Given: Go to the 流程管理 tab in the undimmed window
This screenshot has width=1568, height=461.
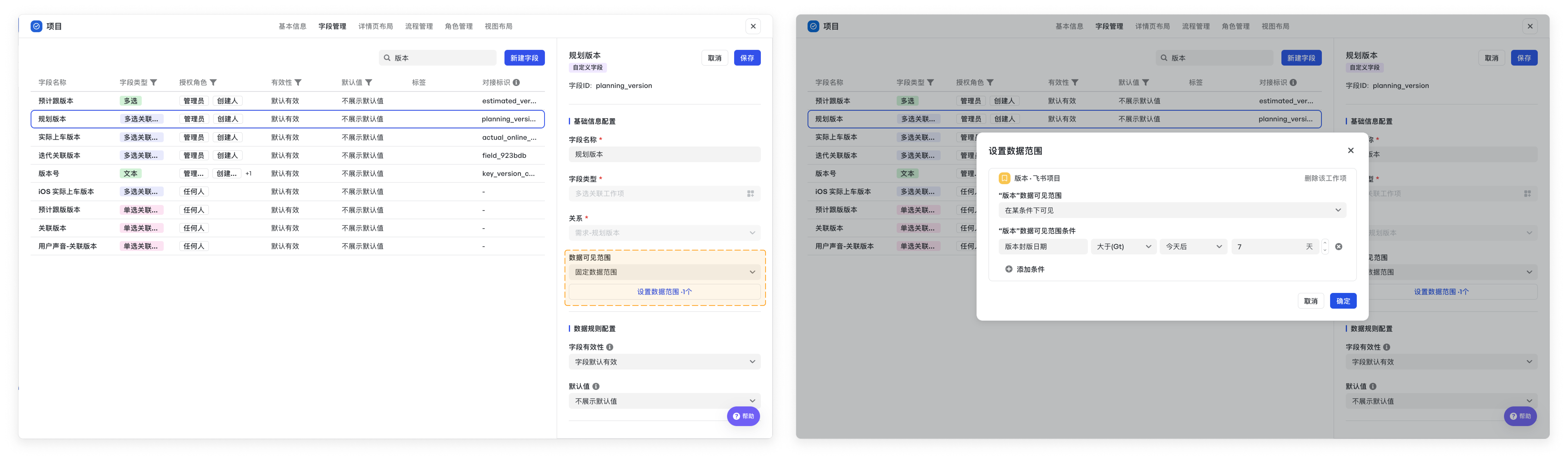Looking at the screenshot, I should coord(419,26).
